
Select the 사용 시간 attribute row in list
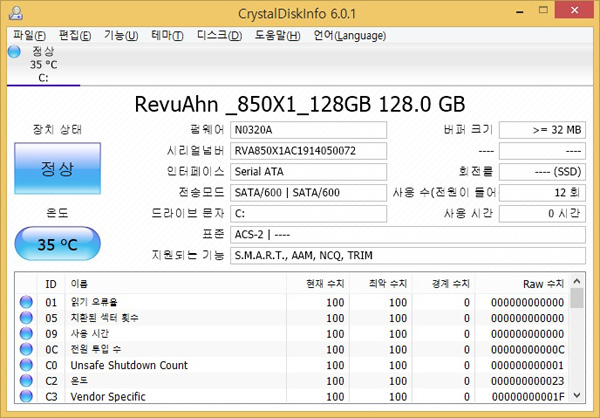coord(292,333)
